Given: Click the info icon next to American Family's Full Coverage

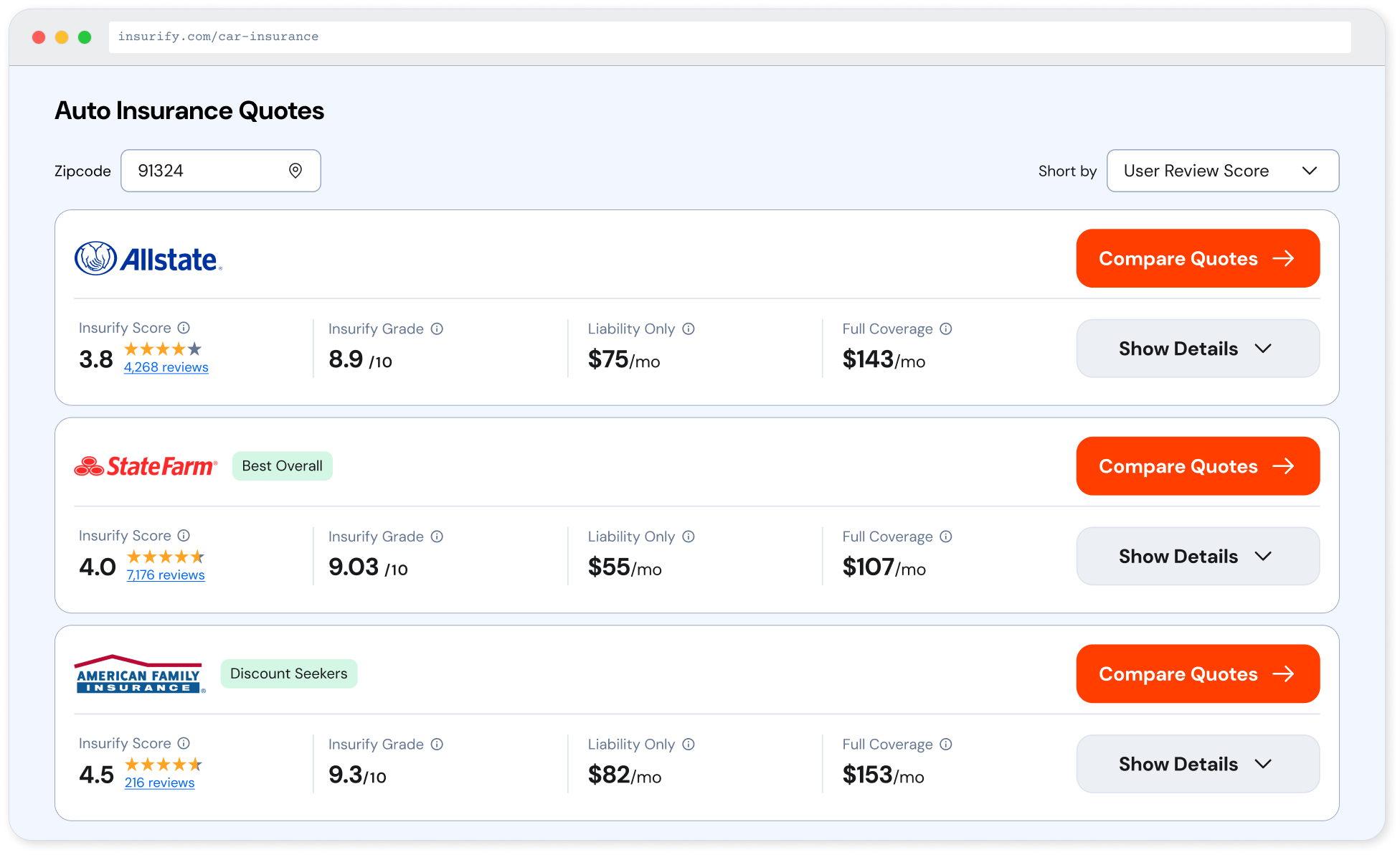Looking at the screenshot, I should pos(946,744).
